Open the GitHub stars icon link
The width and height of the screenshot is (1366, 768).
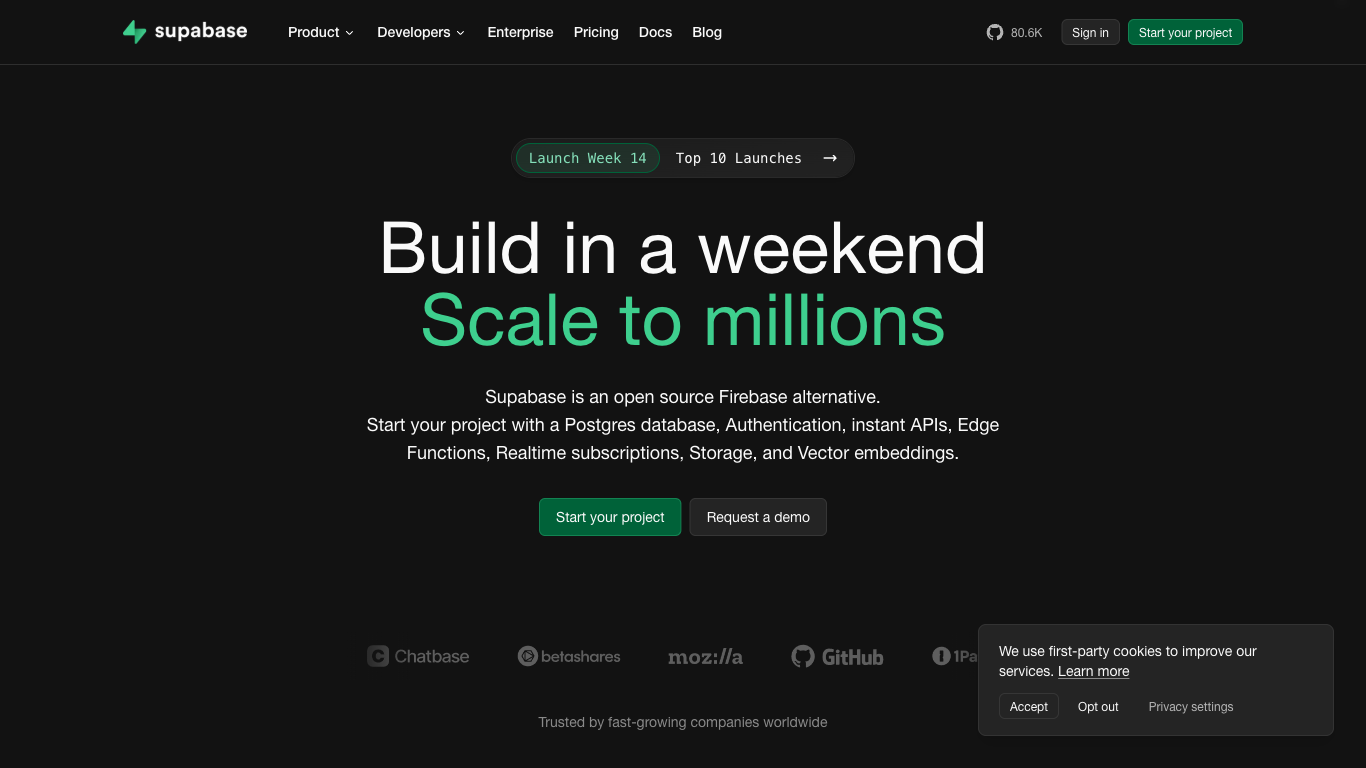(x=994, y=32)
